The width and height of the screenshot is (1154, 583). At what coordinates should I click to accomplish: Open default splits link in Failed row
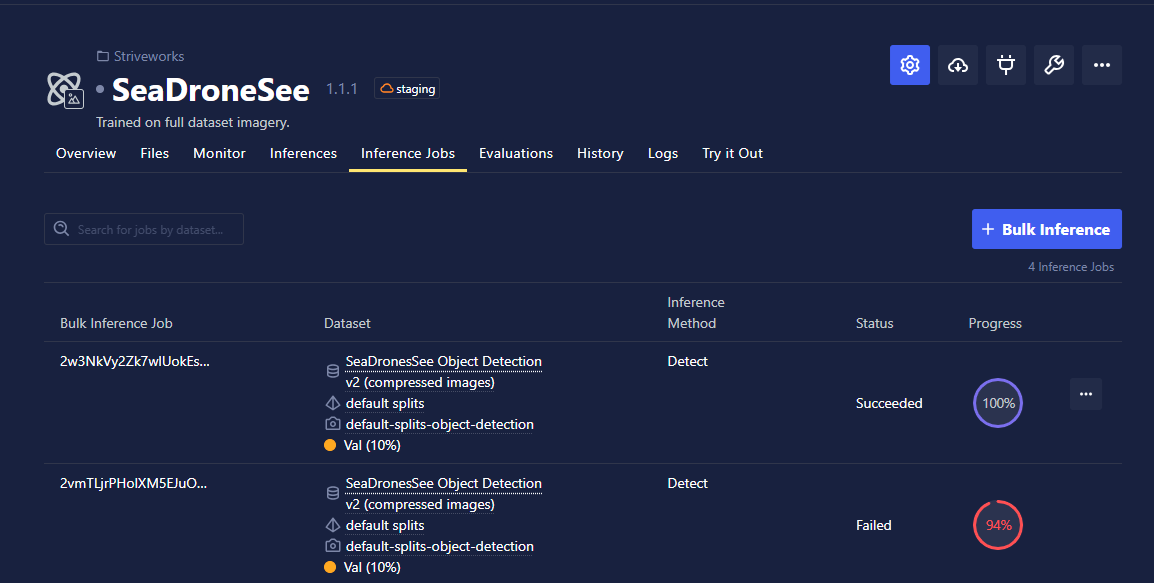(x=385, y=526)
